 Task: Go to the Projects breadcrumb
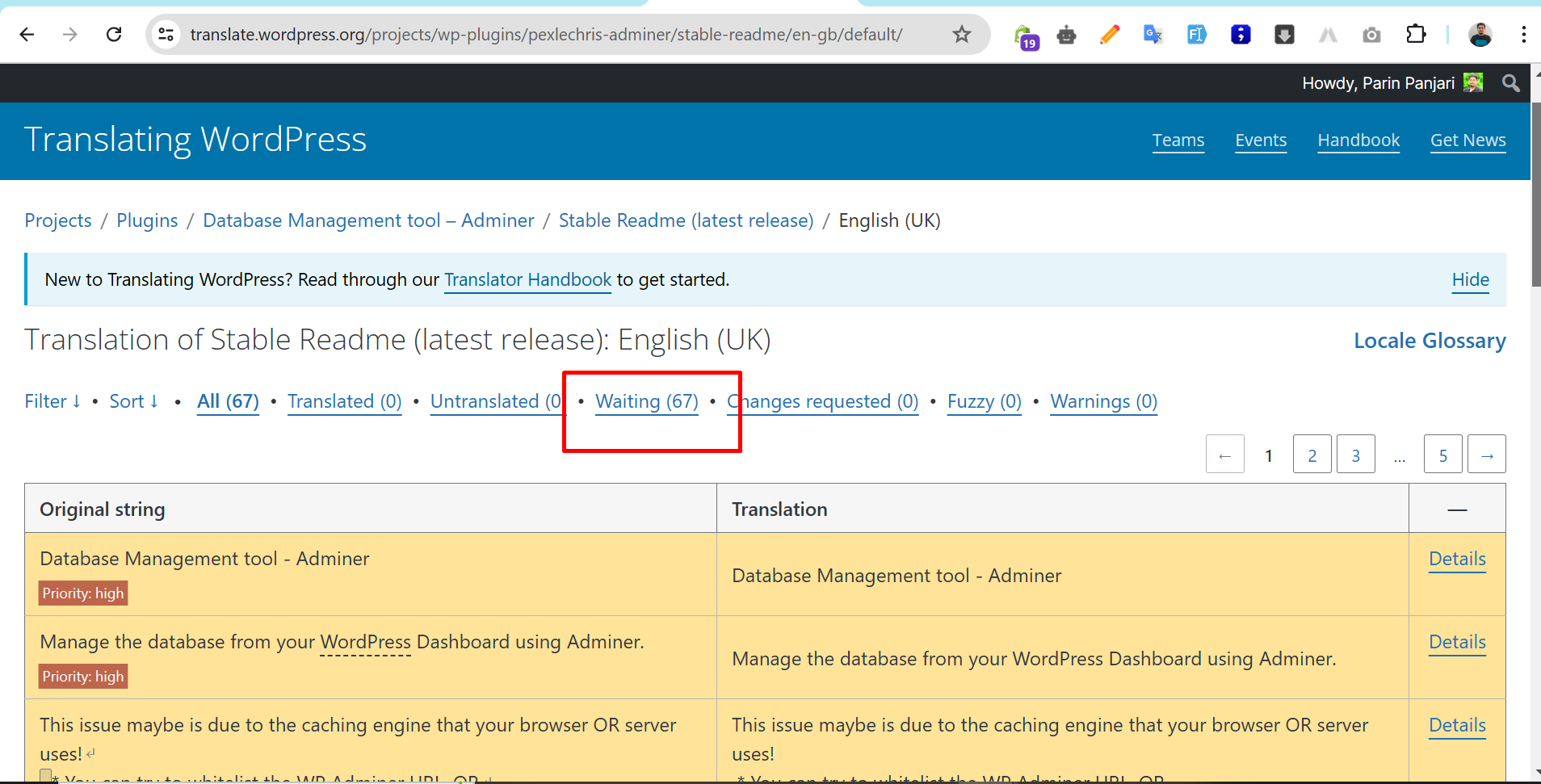pos(58,220)
